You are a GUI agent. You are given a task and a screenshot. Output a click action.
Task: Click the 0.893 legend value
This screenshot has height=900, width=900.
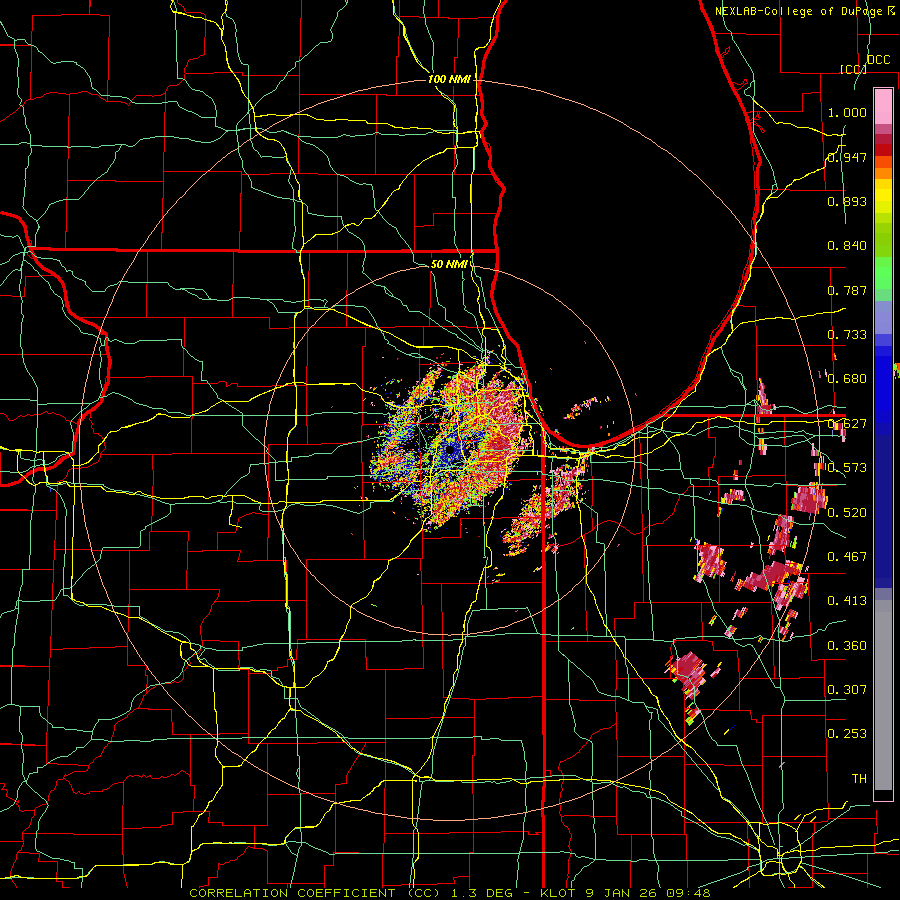click(847, 201)
